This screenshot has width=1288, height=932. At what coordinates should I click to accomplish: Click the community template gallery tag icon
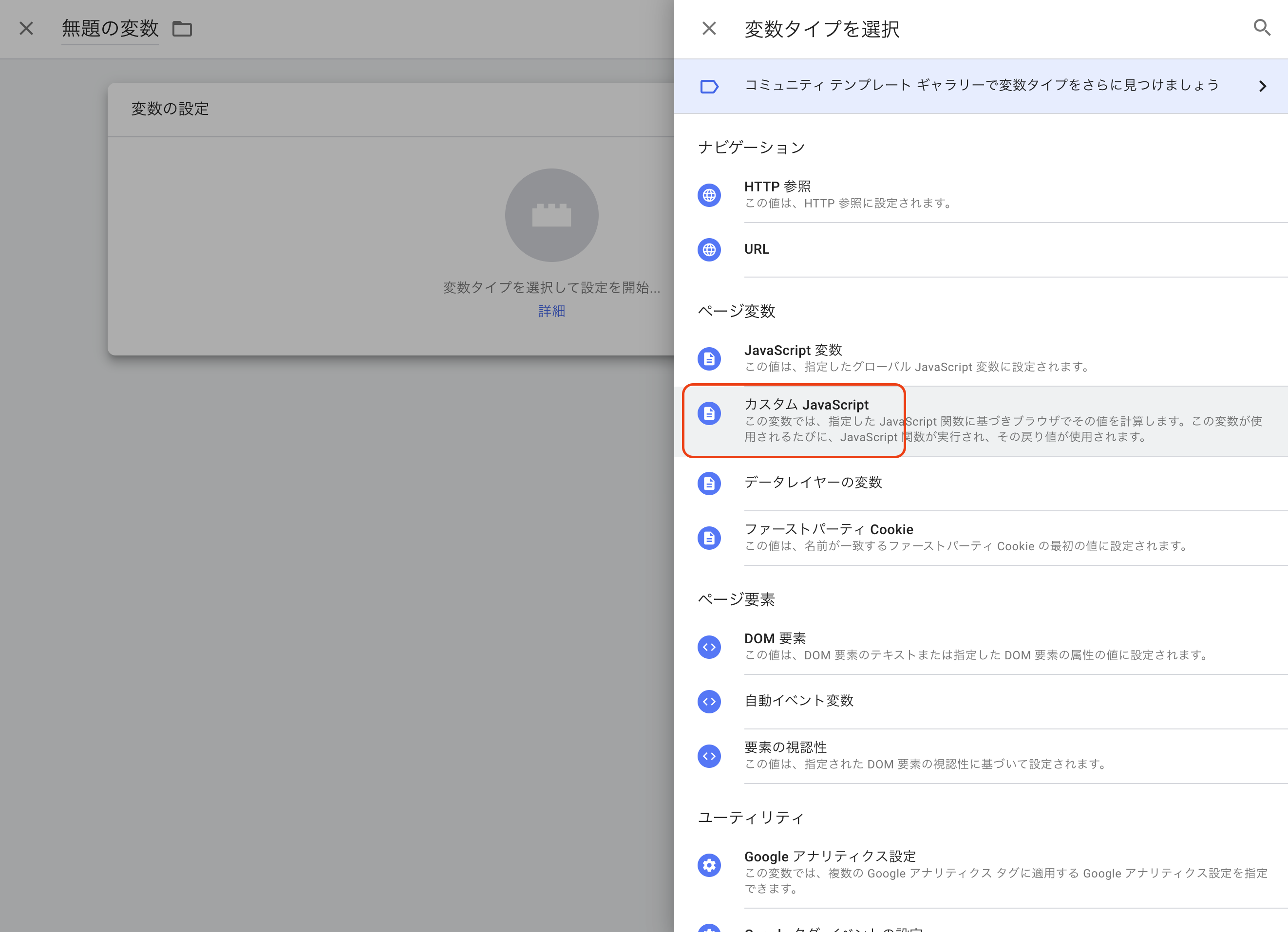click(709, 86)
